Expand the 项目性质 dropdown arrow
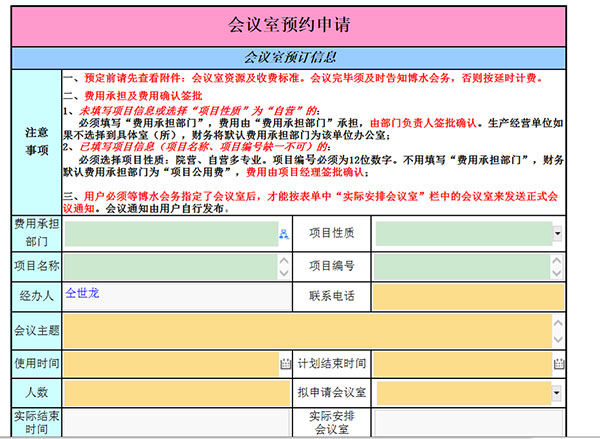 point(557,233)
